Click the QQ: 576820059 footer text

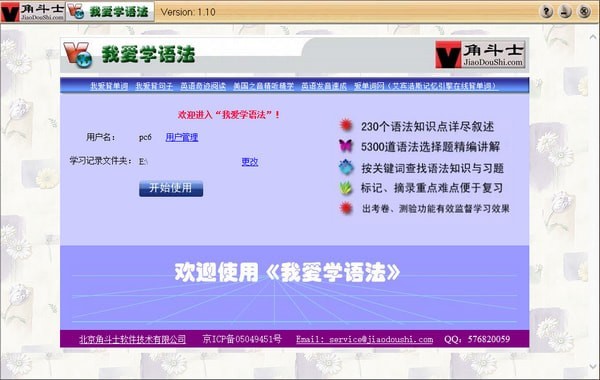[x=477, y=339]
